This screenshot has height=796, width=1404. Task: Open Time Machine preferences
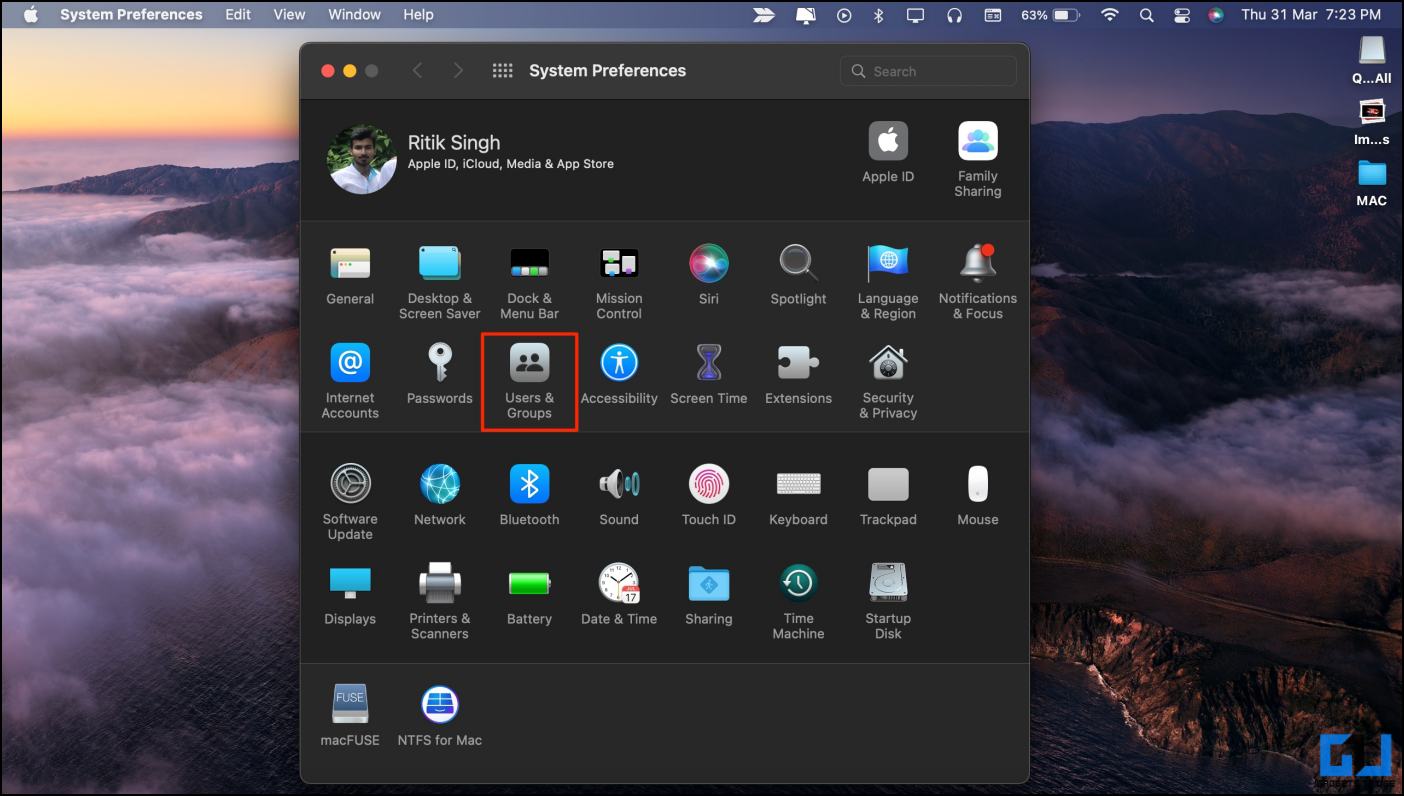point(798,602)
